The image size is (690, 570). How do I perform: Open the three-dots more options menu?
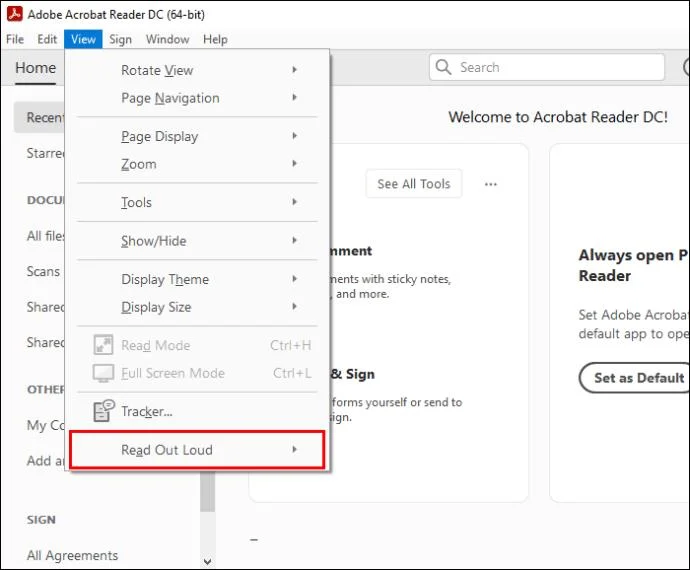pos(491,184)
